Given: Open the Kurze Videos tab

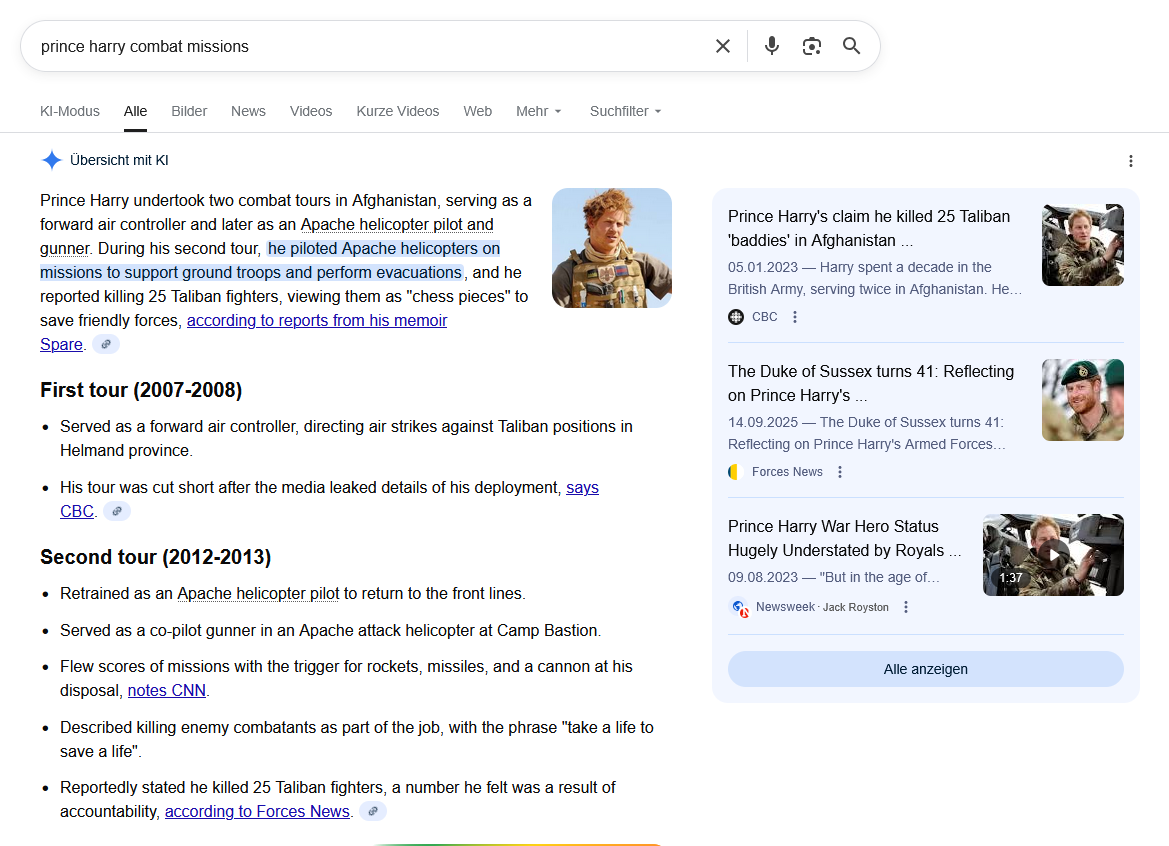Looking at the screenshot, I should (x=398, y=111).
